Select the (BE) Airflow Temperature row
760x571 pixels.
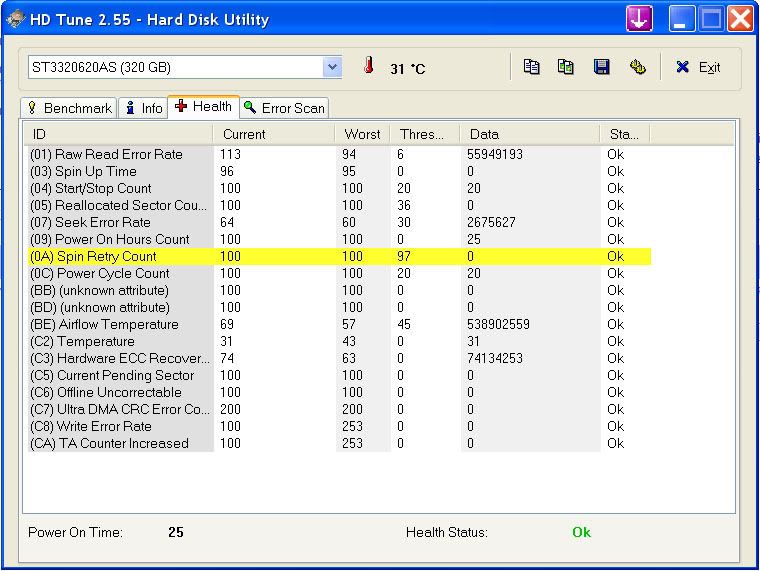(x=339, y=324)
